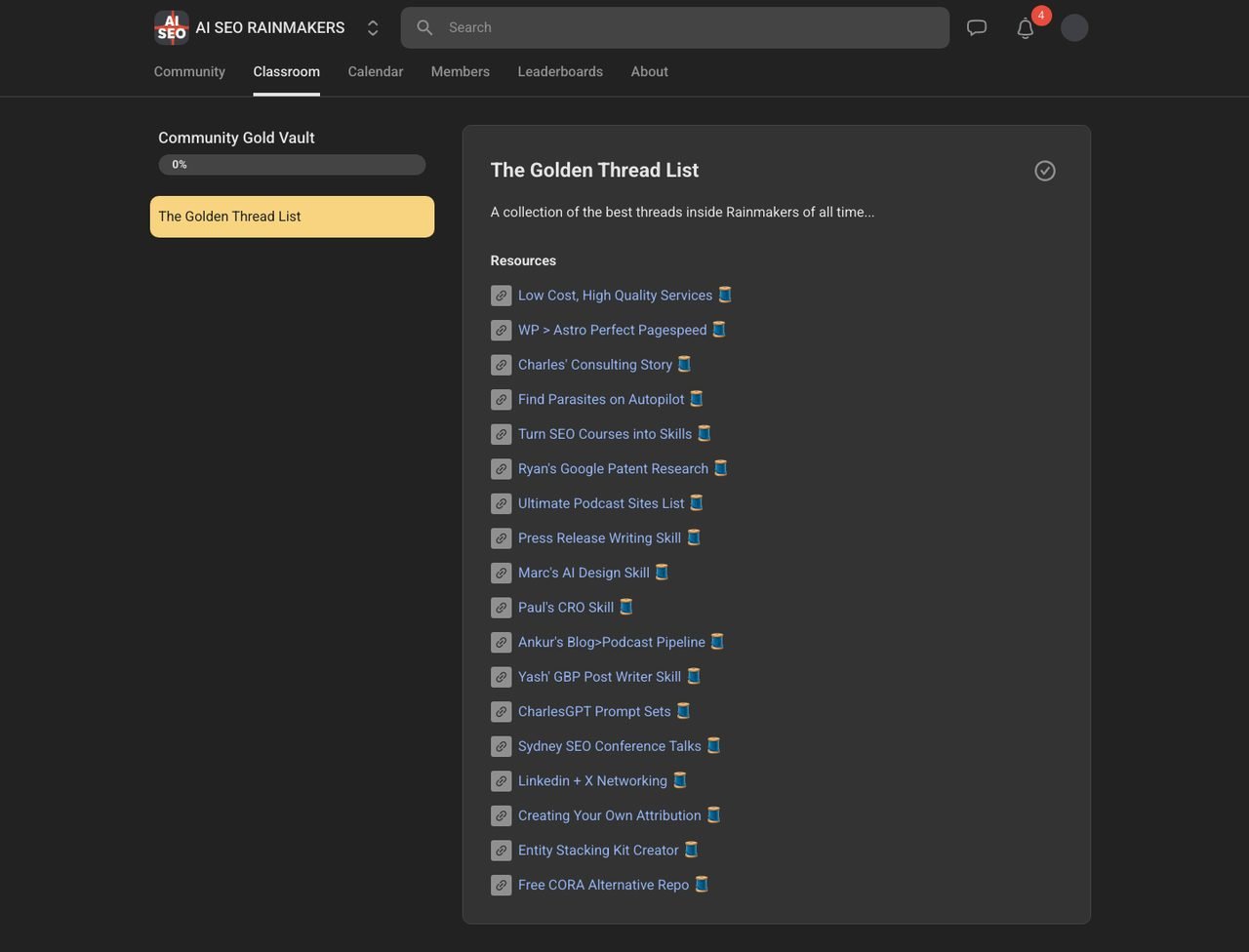Click link icon beside Yash' GBP Post Writer
The width and height of the screenshot is (1249, 952).
[x=501, y=677]
